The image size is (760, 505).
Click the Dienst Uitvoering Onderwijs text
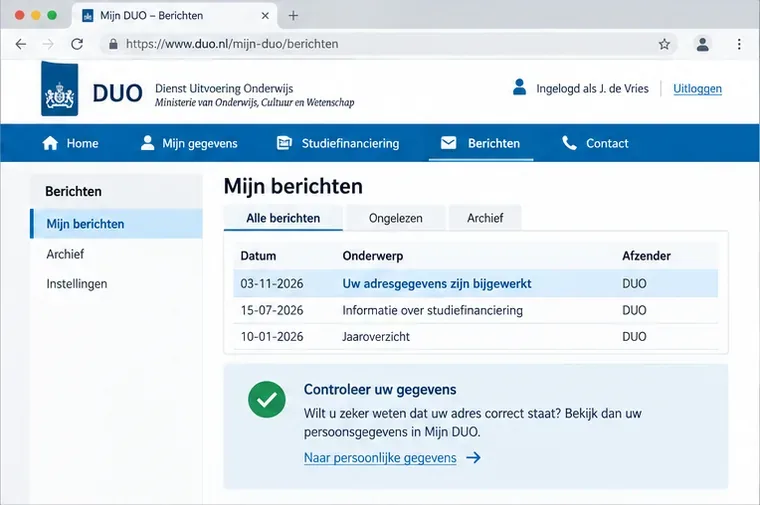tap(224, 89)
